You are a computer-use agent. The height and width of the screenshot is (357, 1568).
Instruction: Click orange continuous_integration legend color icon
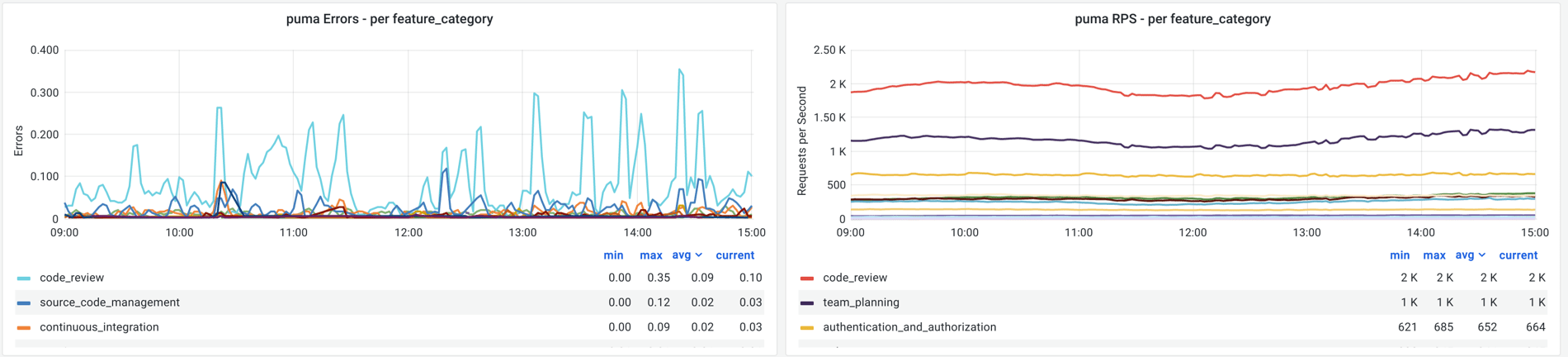[24, 328]
